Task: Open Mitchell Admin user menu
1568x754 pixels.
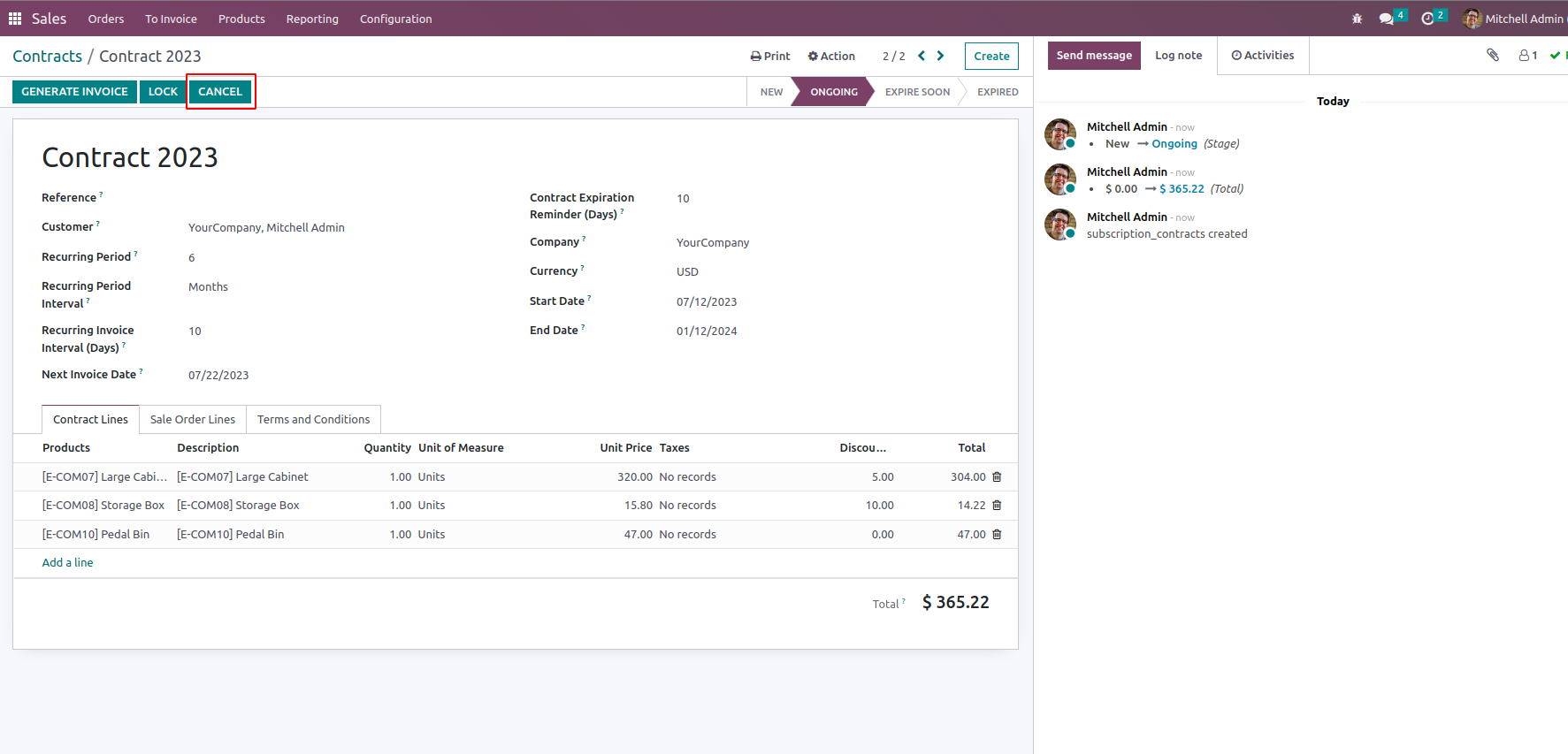Action: [x=1515, y=19]
